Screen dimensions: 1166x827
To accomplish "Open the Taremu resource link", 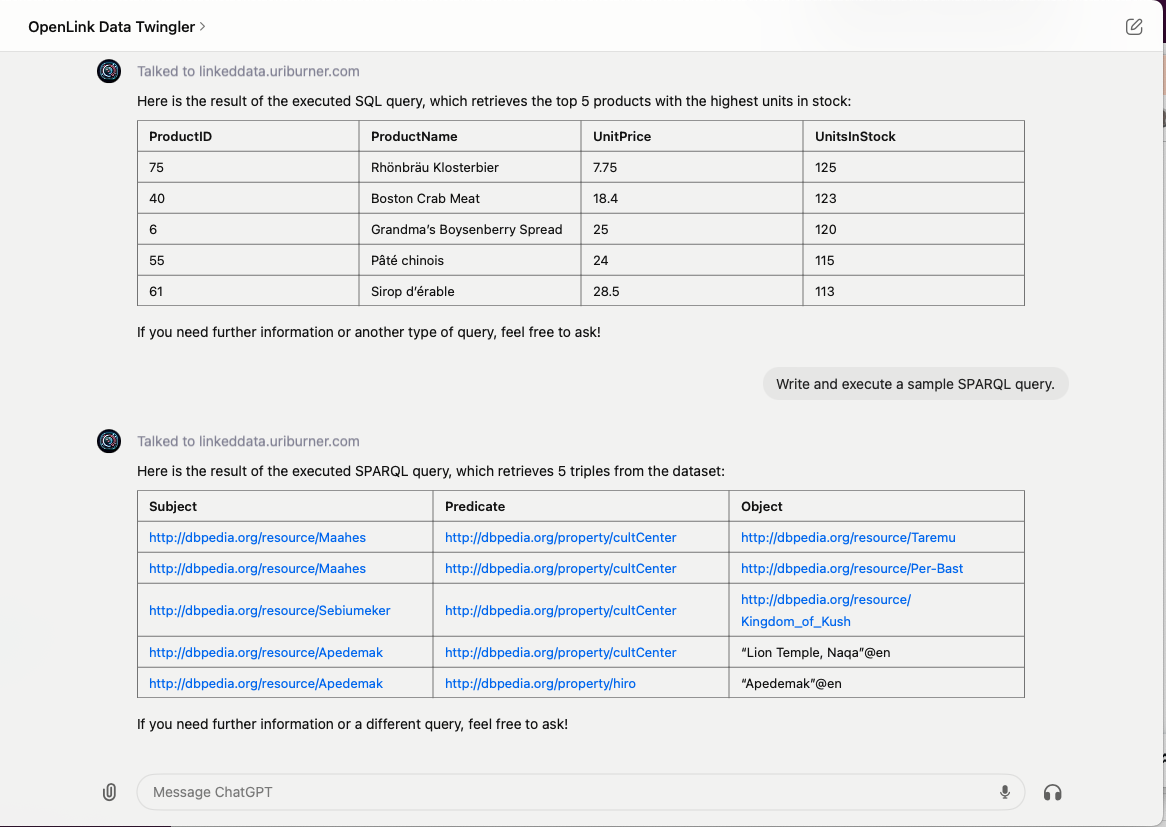I will pyautogui.click(x=848, y=537).
